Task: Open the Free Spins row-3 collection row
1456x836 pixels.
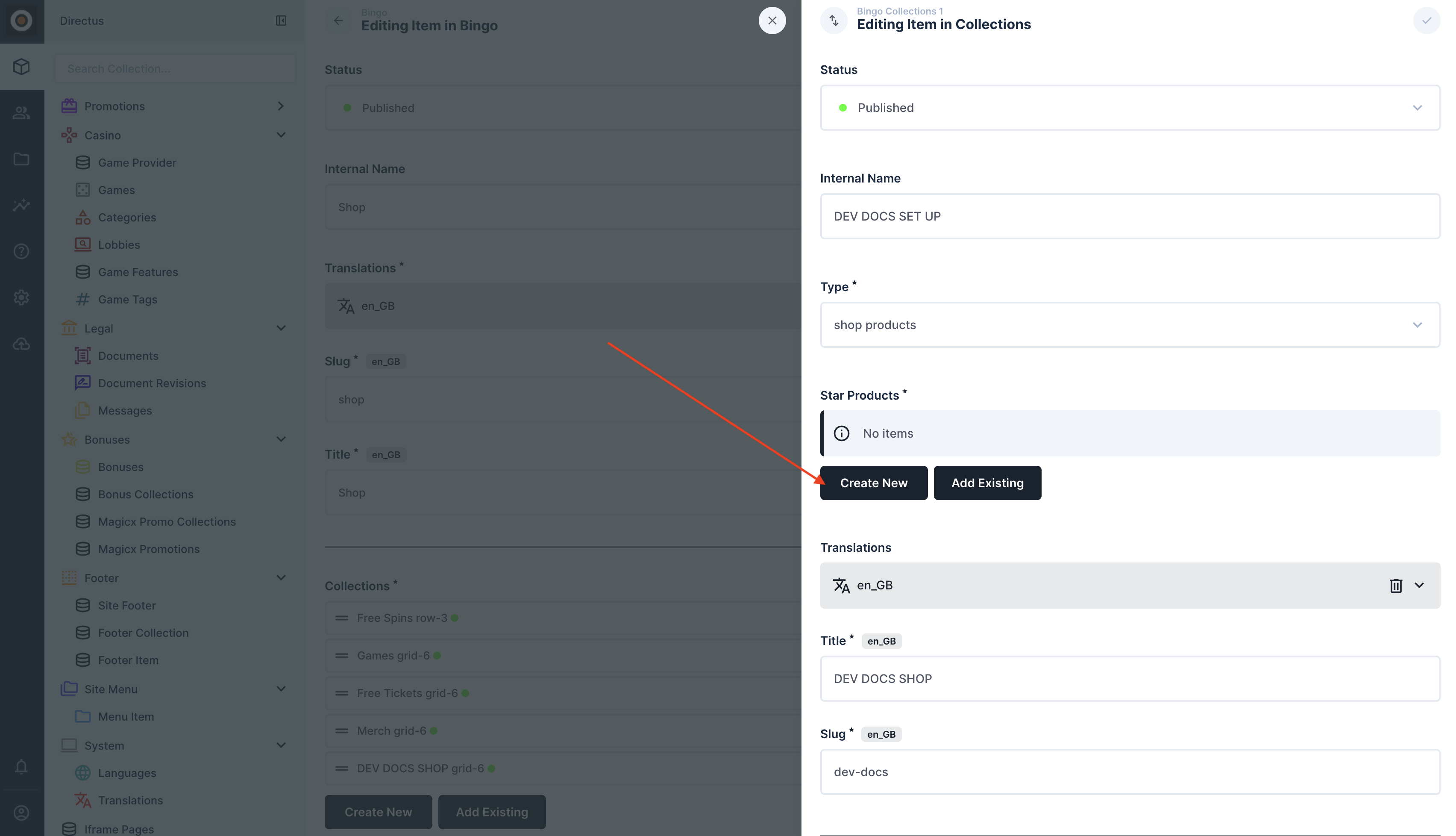Action: pos(562,618)
